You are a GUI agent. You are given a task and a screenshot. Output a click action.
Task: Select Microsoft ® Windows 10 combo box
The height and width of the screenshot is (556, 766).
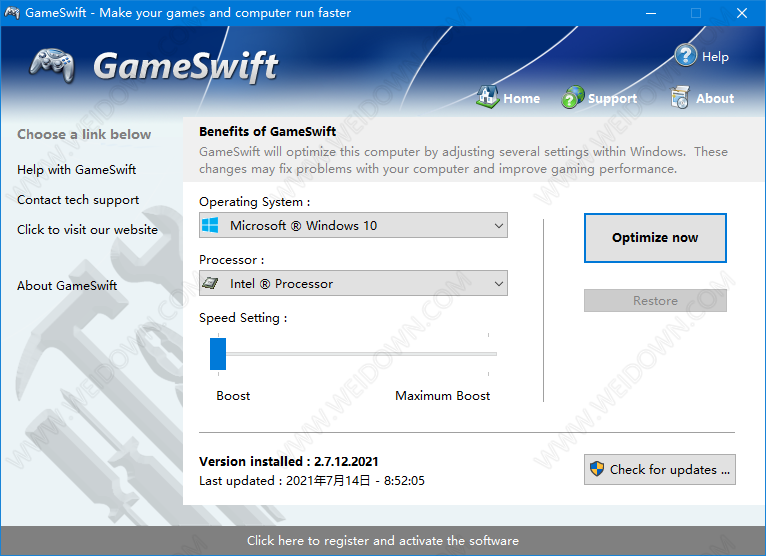click(353, 225)
